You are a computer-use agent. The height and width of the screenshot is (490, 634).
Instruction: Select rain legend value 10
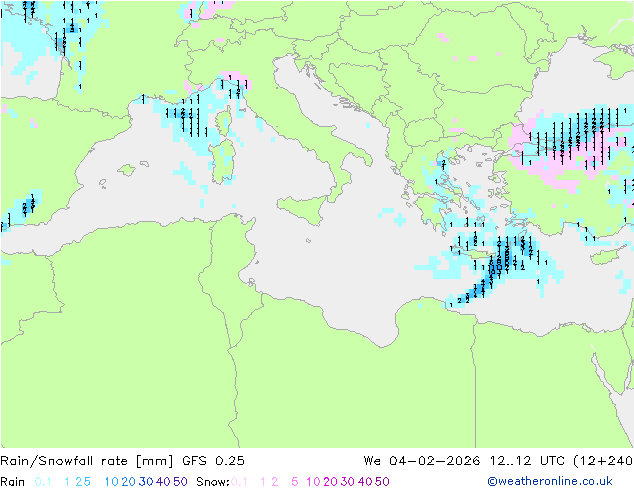[111, 482]
